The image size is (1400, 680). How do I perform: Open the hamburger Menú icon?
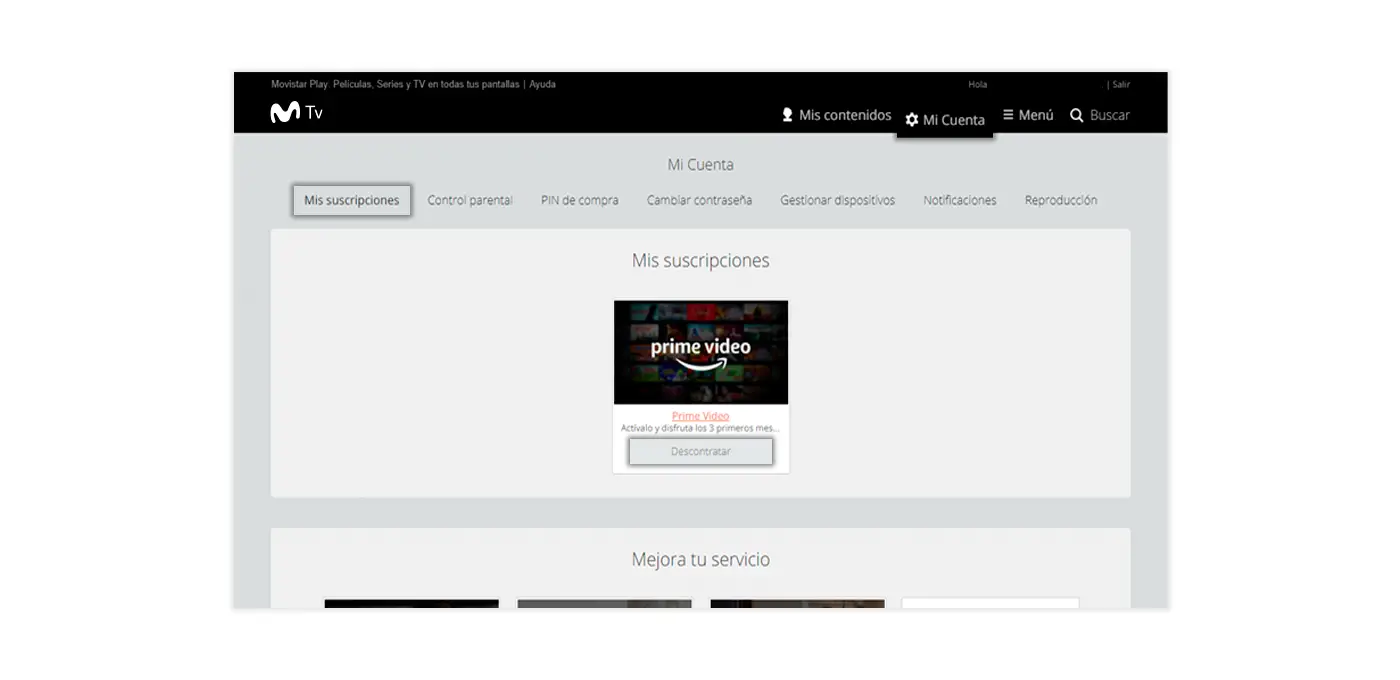pyautogui.click(x=1008, y=115)
